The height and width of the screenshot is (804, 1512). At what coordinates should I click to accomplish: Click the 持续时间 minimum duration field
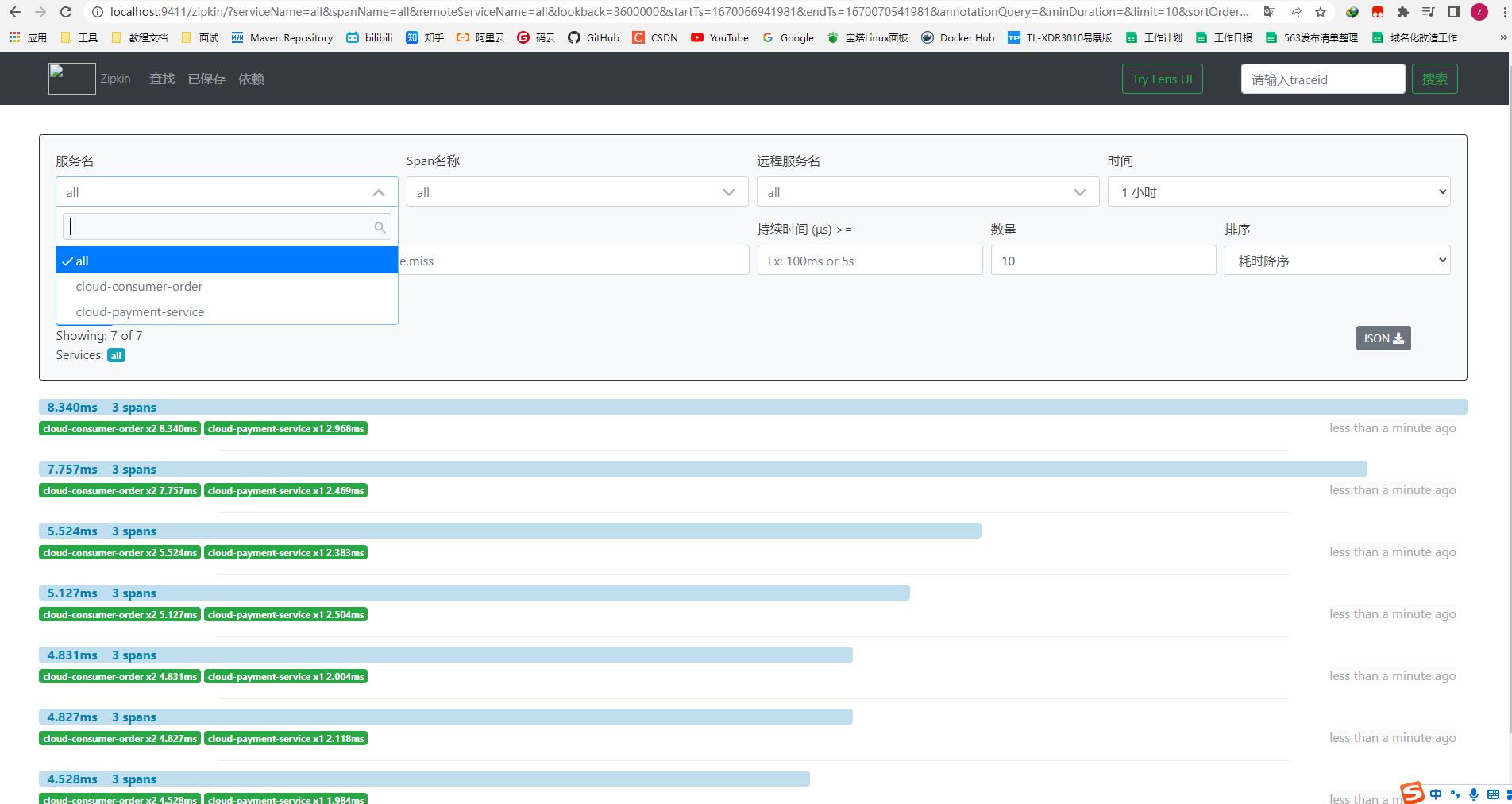(x=870, y=260)
